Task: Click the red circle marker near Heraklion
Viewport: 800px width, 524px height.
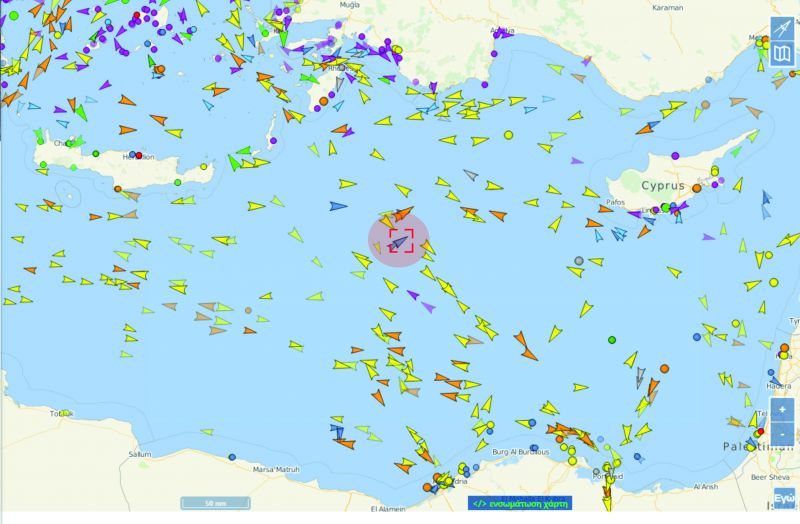Action: click(x=138, y=155)
